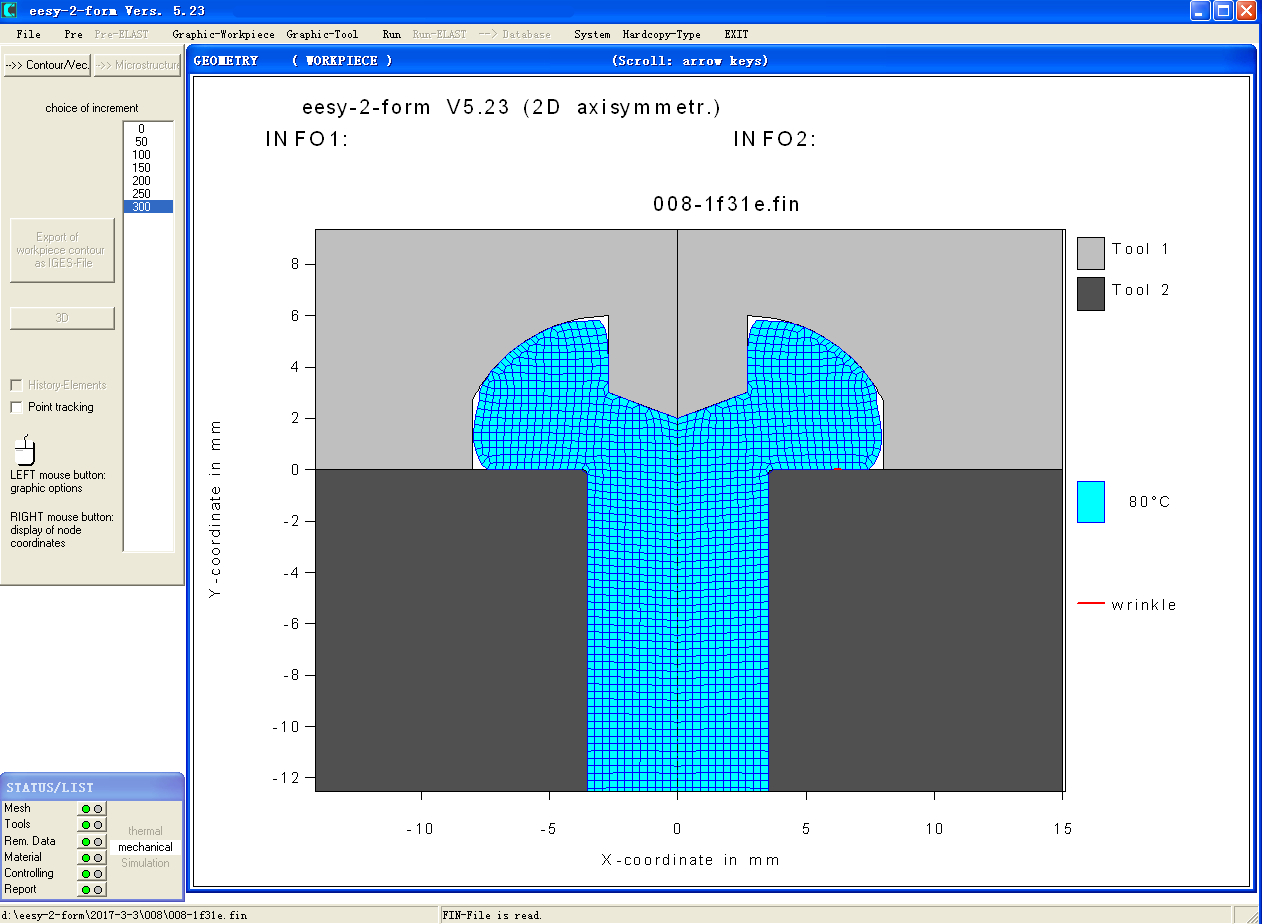1262x924 pixels.
Task: Select increment 150 in the list
Action: click(141, 168)
